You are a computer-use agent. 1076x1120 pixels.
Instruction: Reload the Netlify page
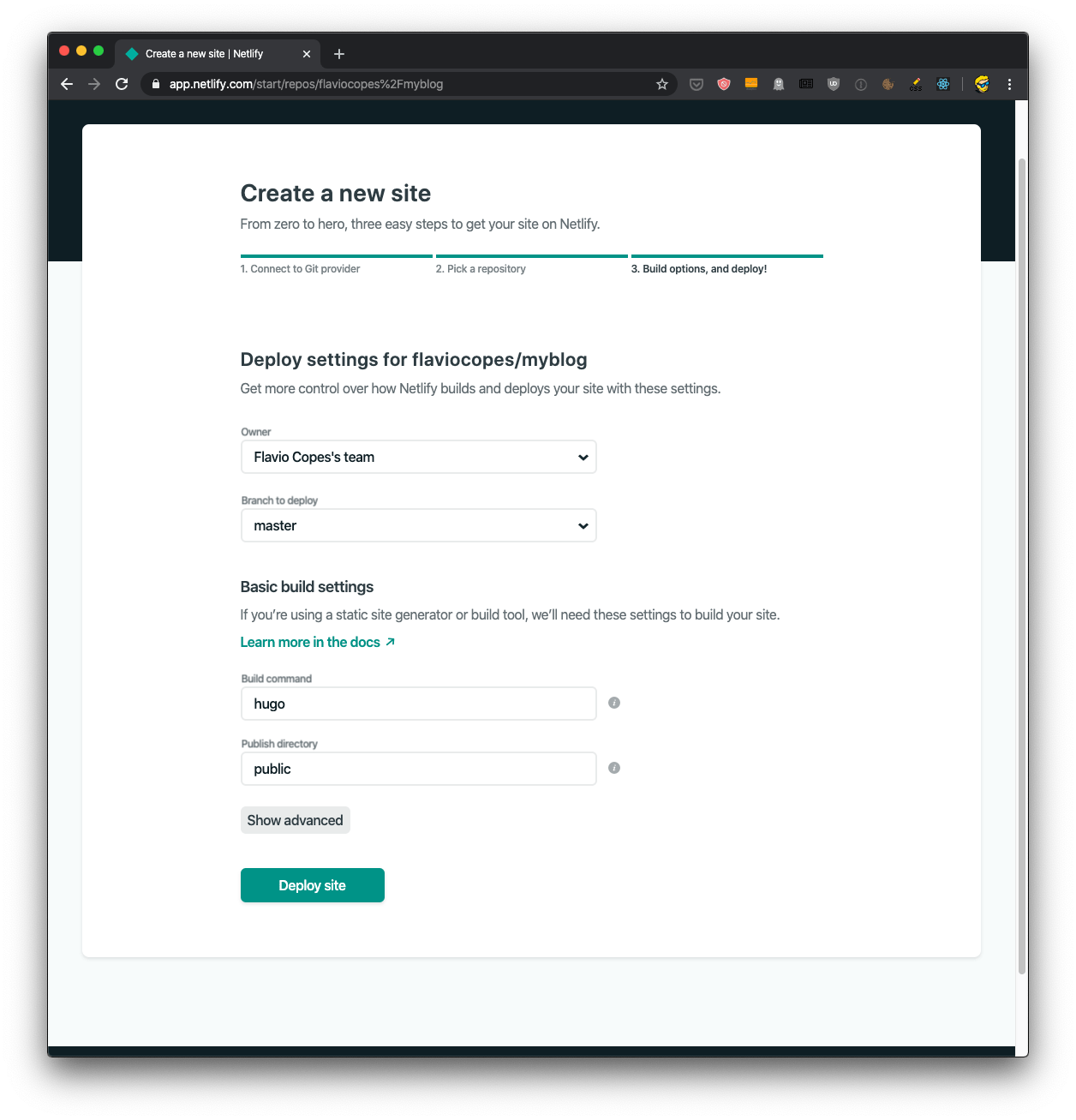click(x=122, y=84)
